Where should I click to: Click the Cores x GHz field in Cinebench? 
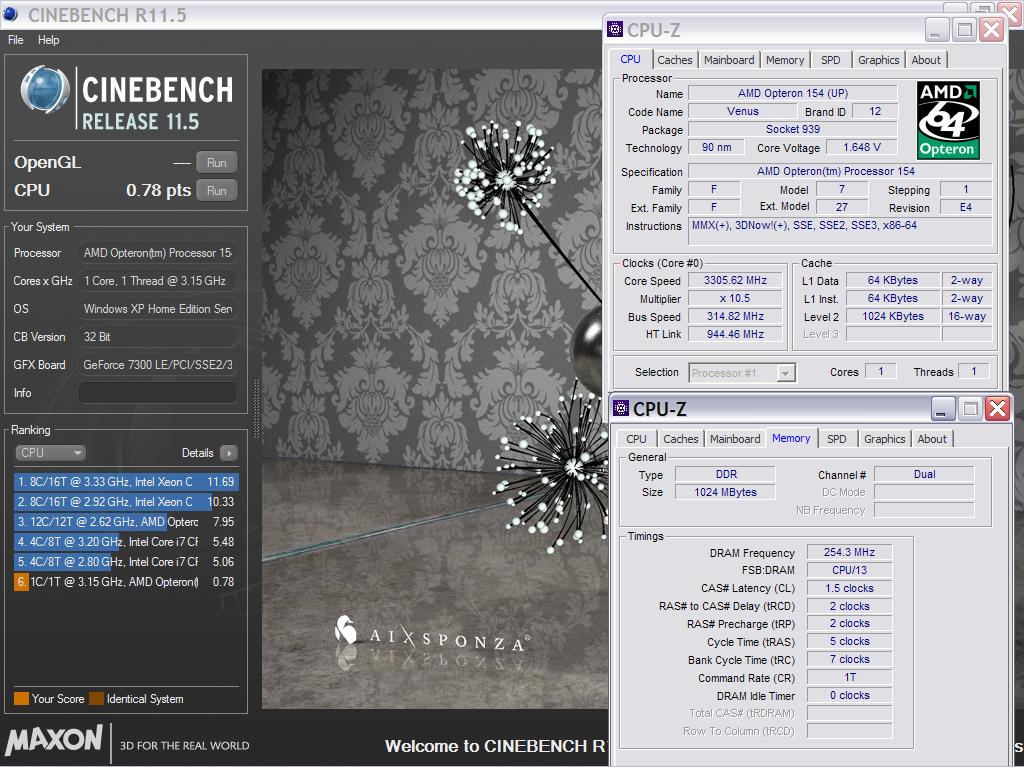pyautogui.click(x=157, y=281)
